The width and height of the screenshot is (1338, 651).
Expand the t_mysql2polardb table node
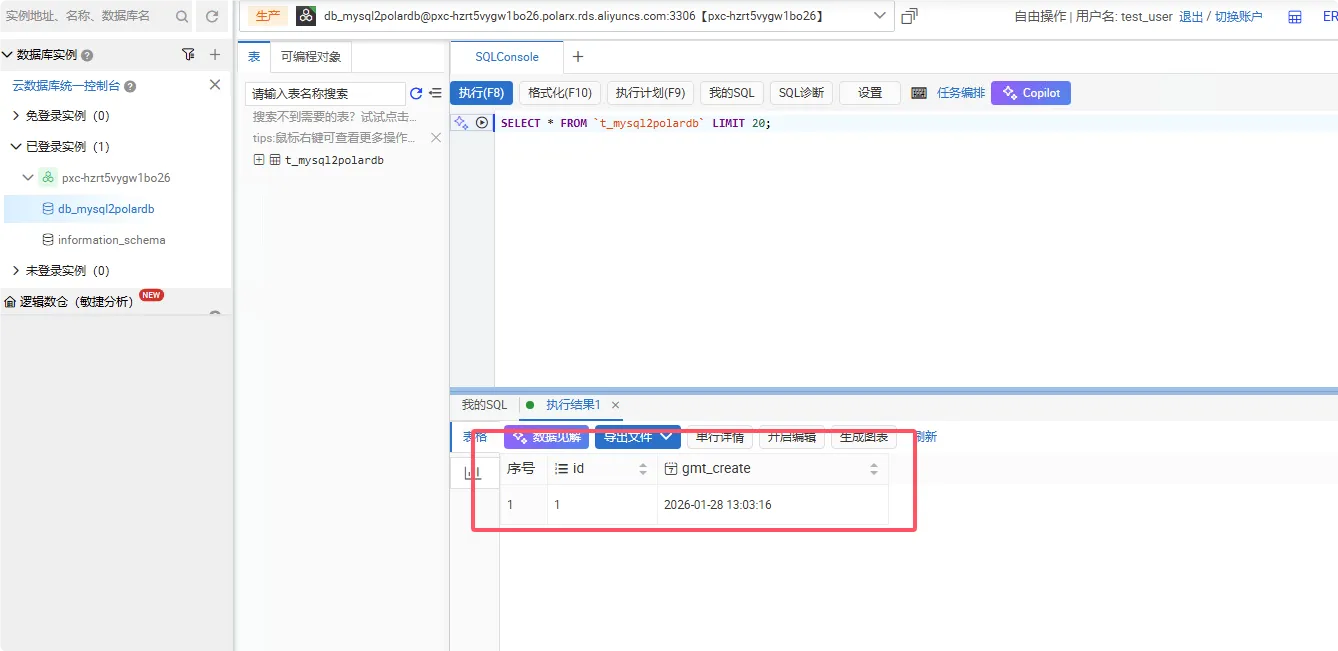click(258, 159)
